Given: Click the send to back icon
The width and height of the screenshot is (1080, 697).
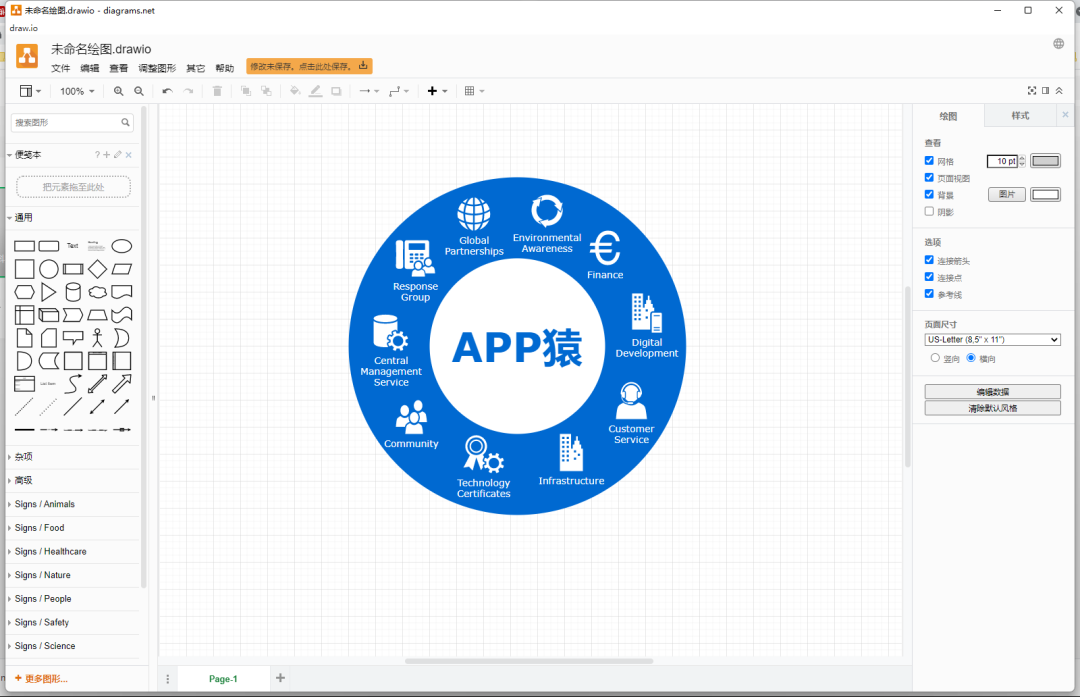Looking at the screenshot, I should tap(266, 91).
